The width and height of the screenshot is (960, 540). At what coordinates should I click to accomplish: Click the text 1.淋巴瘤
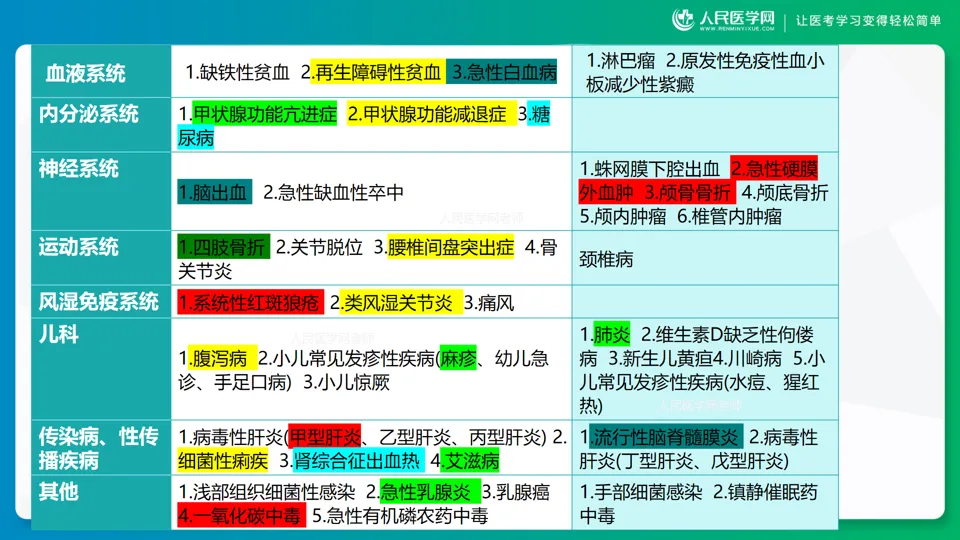pyautogui.click(x=620, y=60)
